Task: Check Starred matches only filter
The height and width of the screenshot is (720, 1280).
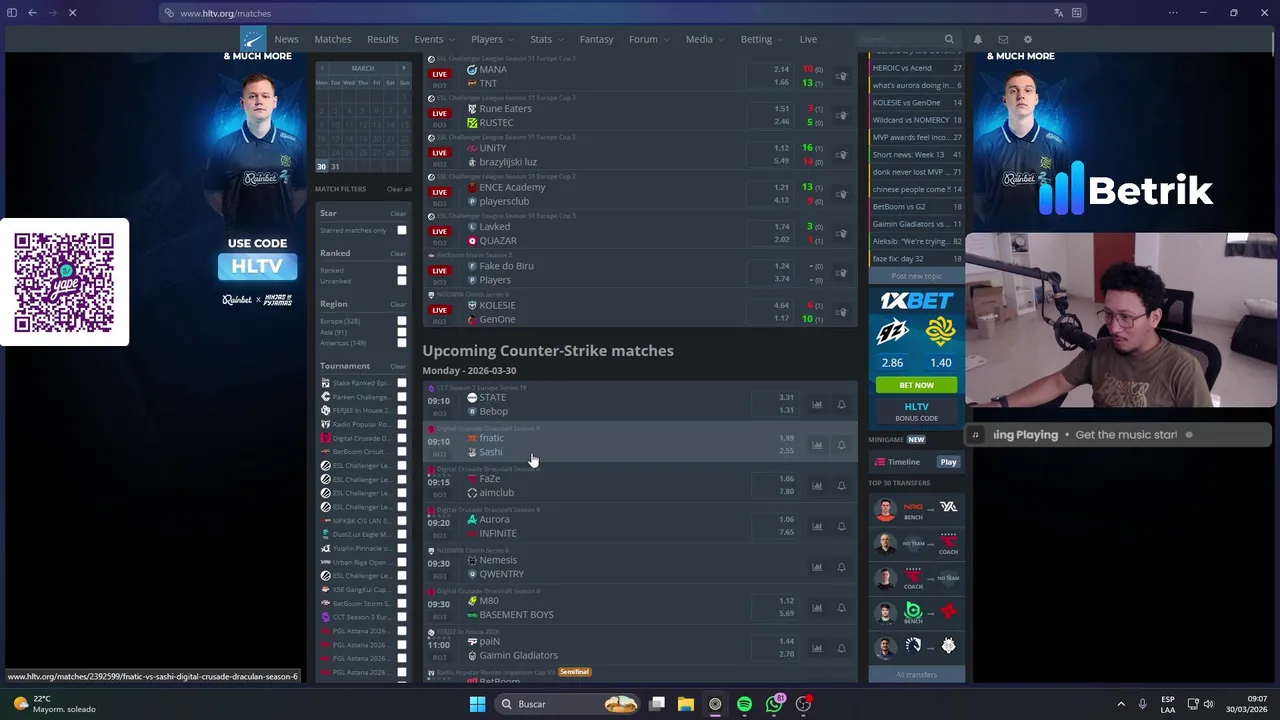Action: (402, 230)
